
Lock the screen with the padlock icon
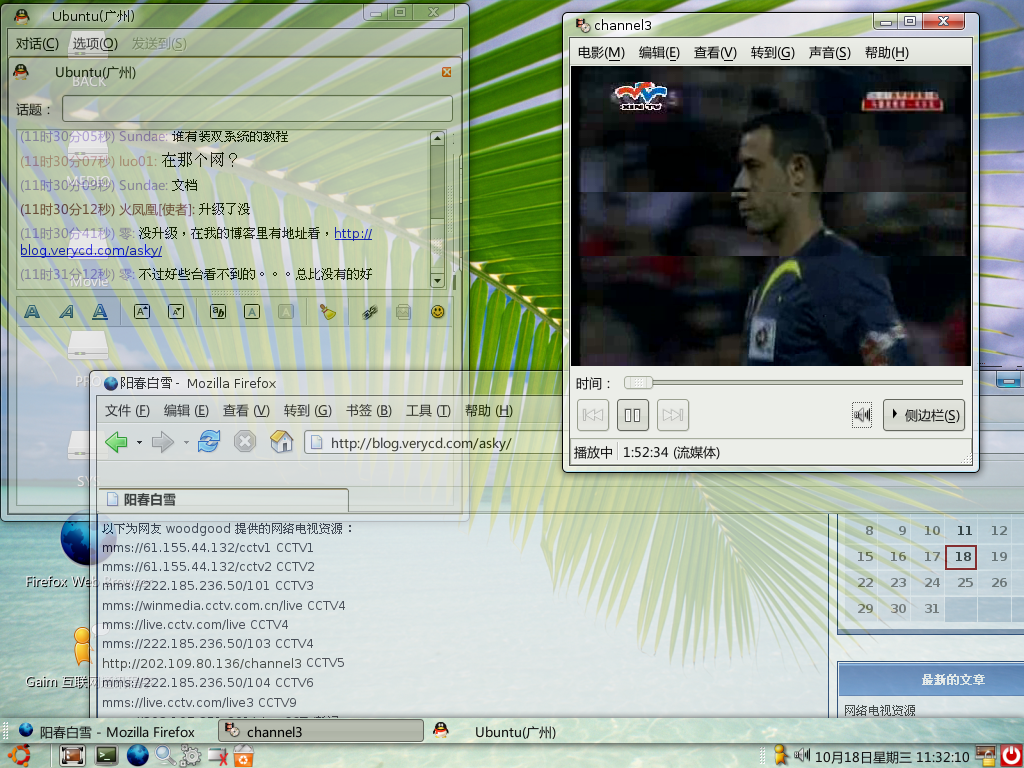[986, 756]
